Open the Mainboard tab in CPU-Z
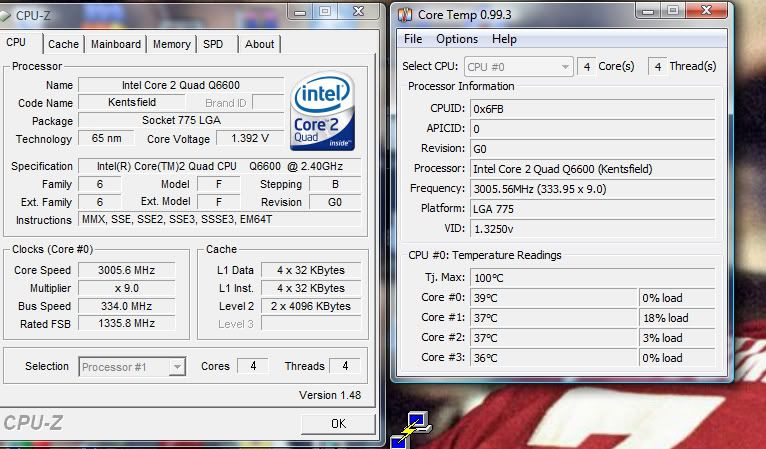Image resolution: width=766 pixels, height=449 pixels. [x=116, y=44]
